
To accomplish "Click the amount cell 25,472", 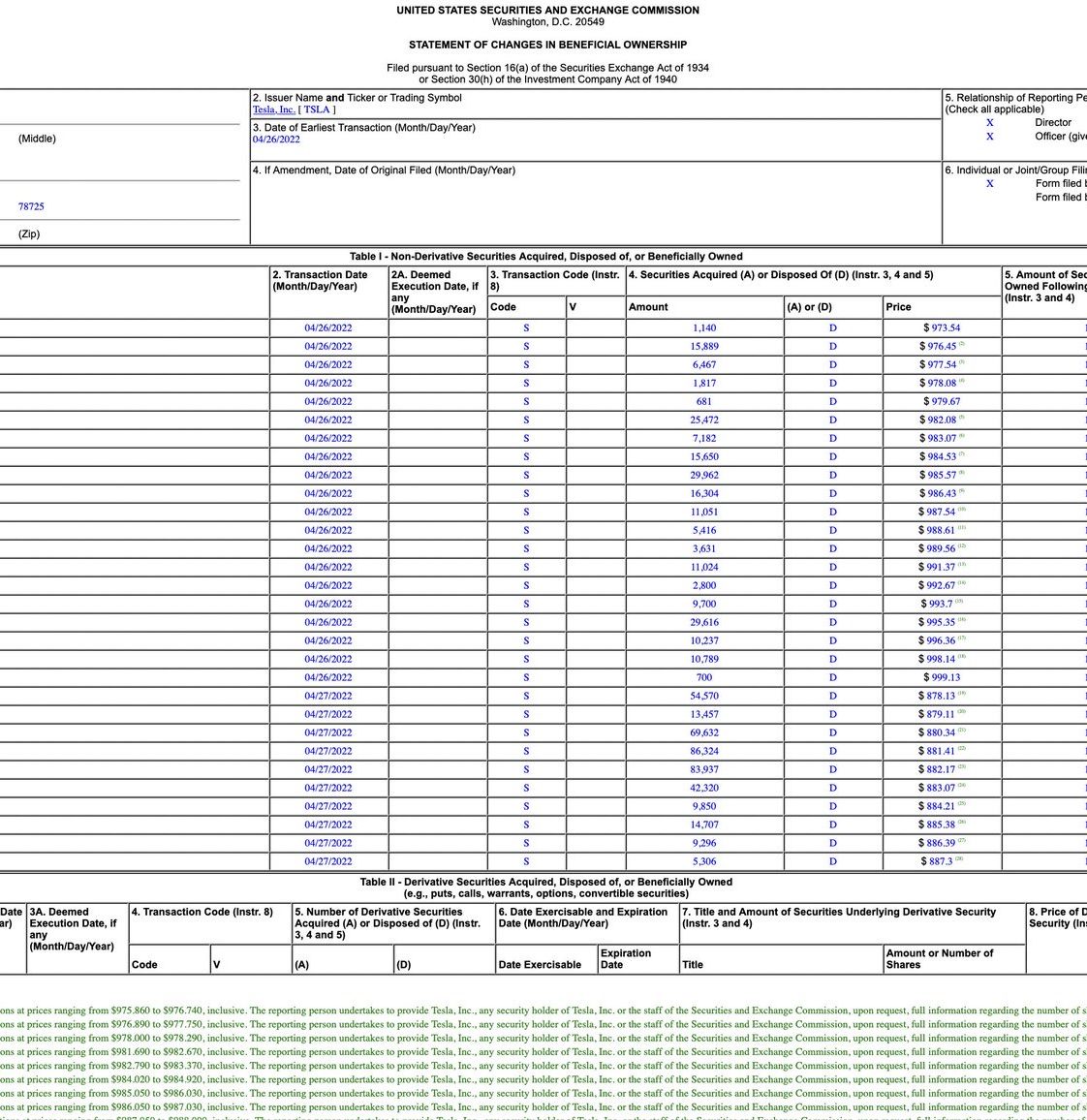I will 704,420.
